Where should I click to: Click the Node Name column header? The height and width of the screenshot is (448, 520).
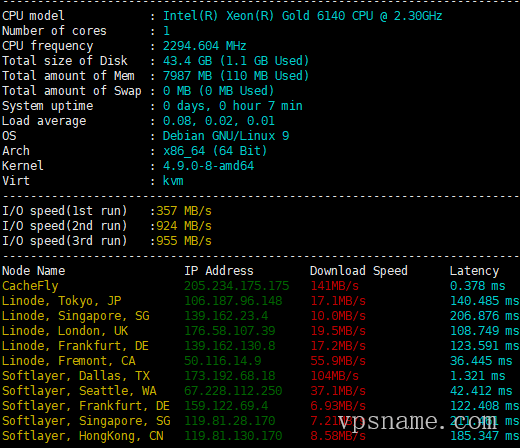tap(34, 271)
